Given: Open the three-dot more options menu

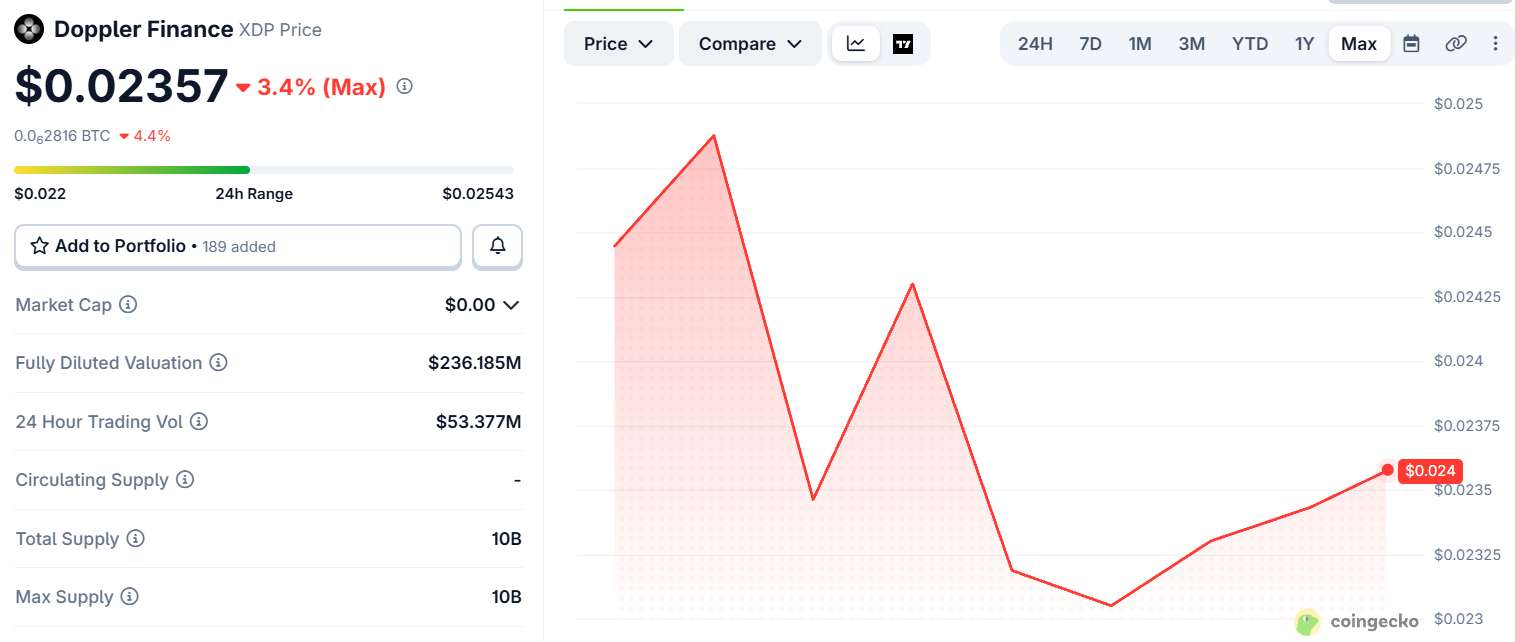Looking at the screenshot, I should [x=1495, y=44].
